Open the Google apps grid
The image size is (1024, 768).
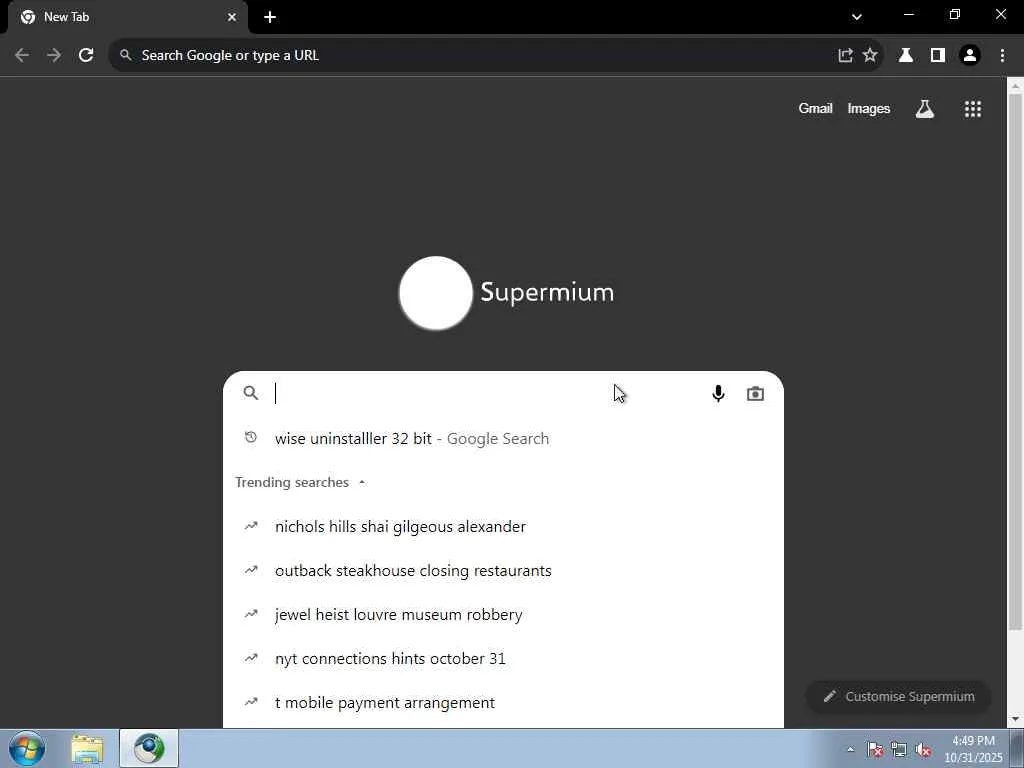[973, 109]
